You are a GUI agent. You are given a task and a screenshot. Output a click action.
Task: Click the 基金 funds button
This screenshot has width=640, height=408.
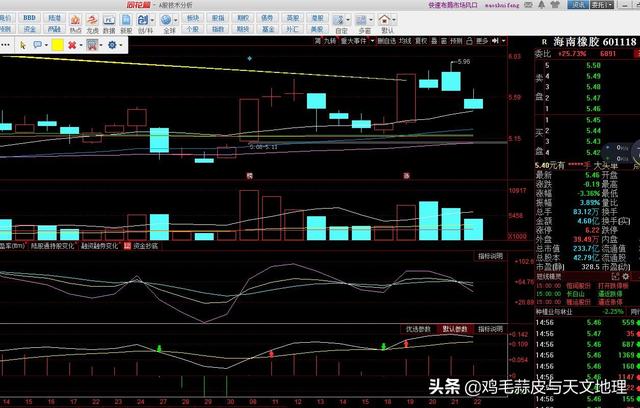pyautogui.click(x=268, y=29)
